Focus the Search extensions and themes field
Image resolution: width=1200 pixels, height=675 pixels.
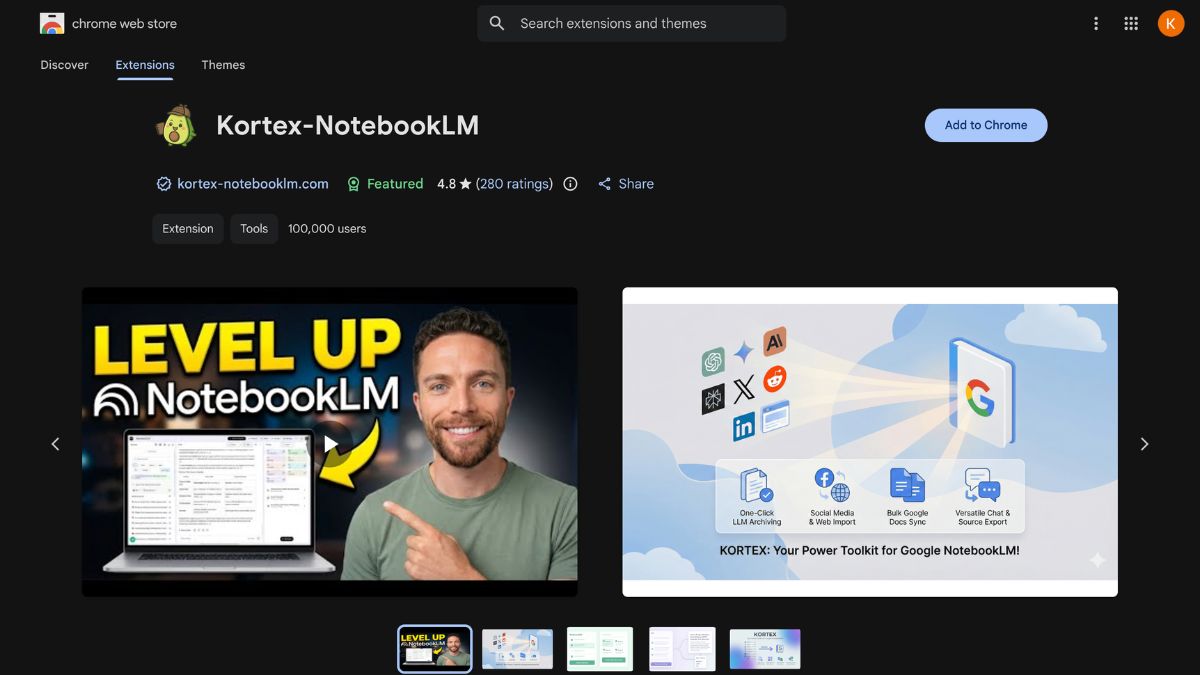click(x=631, y=23)
